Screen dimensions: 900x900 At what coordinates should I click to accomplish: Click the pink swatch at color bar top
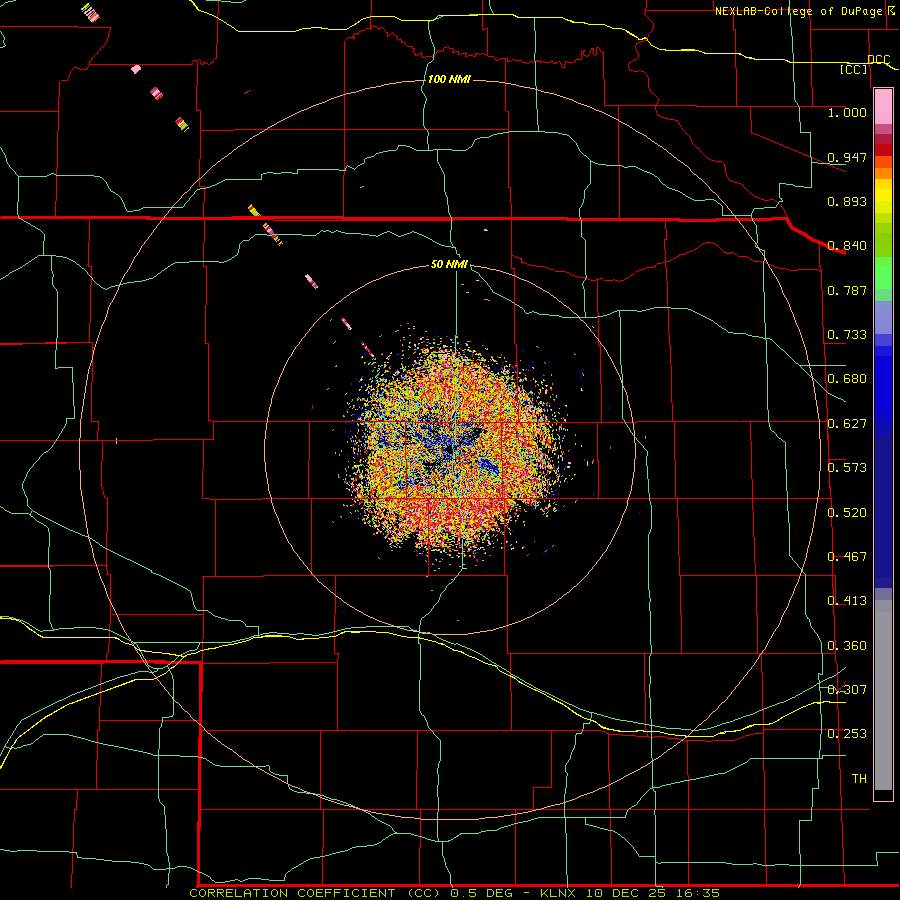883,107
